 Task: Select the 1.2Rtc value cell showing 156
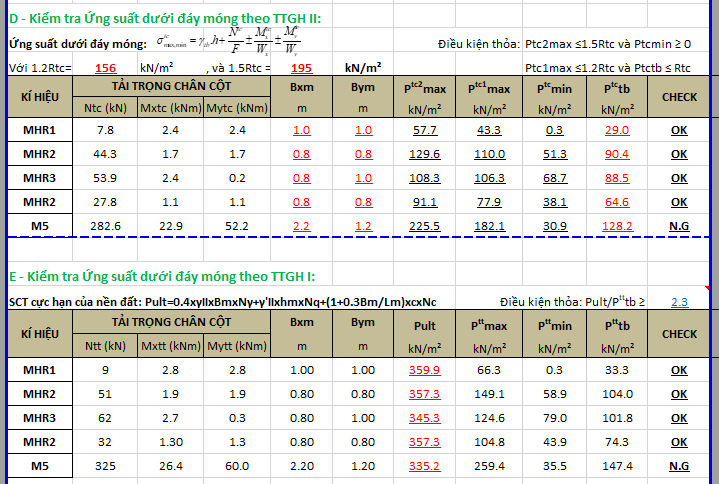click(105, 68)
